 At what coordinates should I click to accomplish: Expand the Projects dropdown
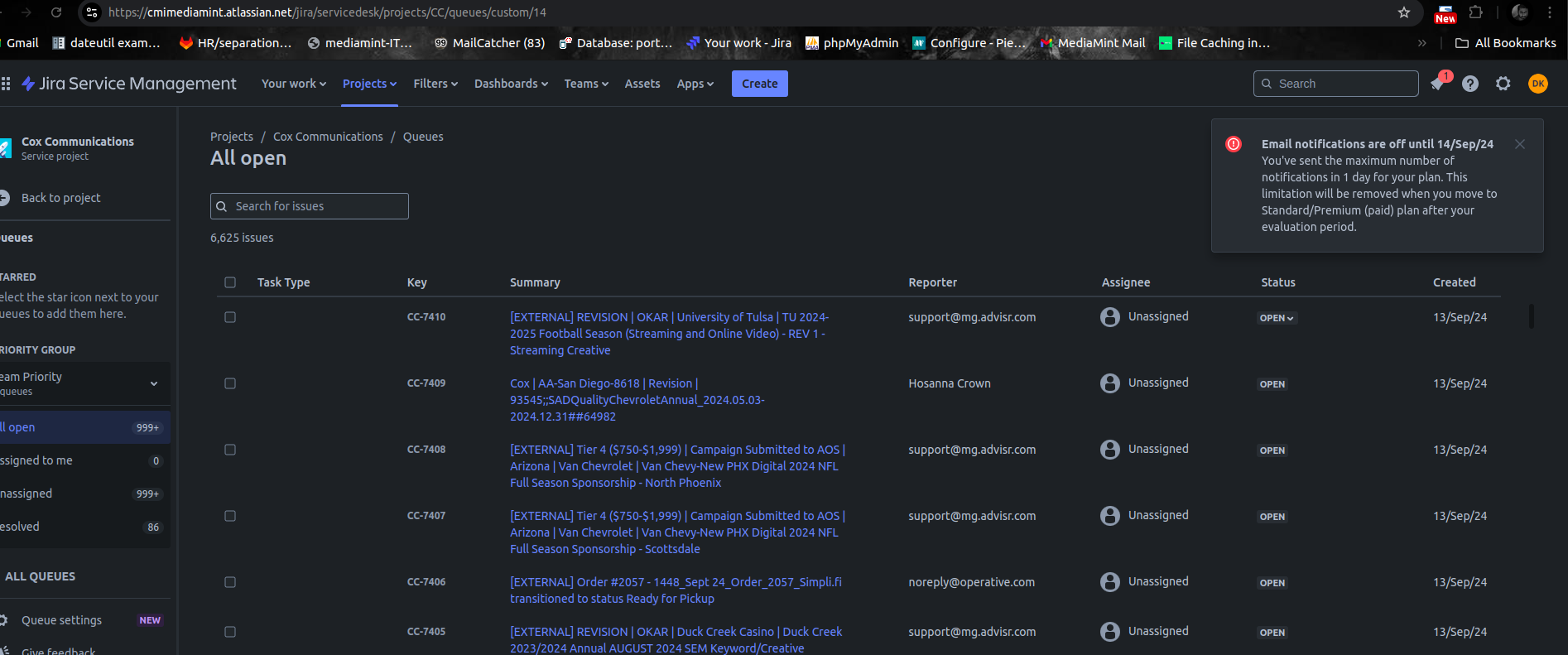[369, 84]
